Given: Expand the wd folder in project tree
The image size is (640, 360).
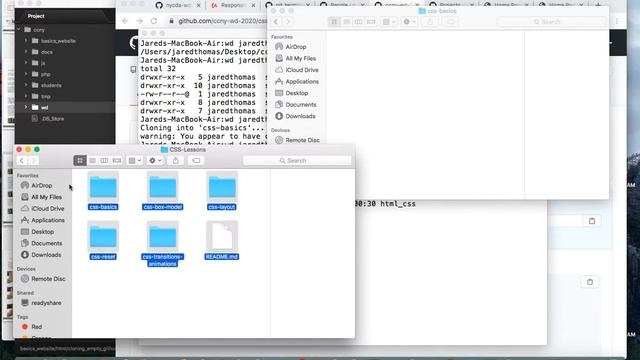Looking at the screenshot, I should pyautogui.click(x=26, y=107).
